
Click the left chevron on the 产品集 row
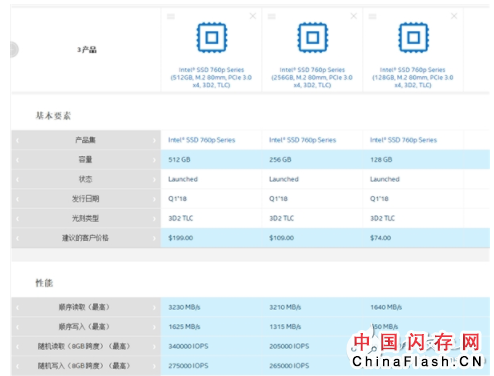(17, 140)
